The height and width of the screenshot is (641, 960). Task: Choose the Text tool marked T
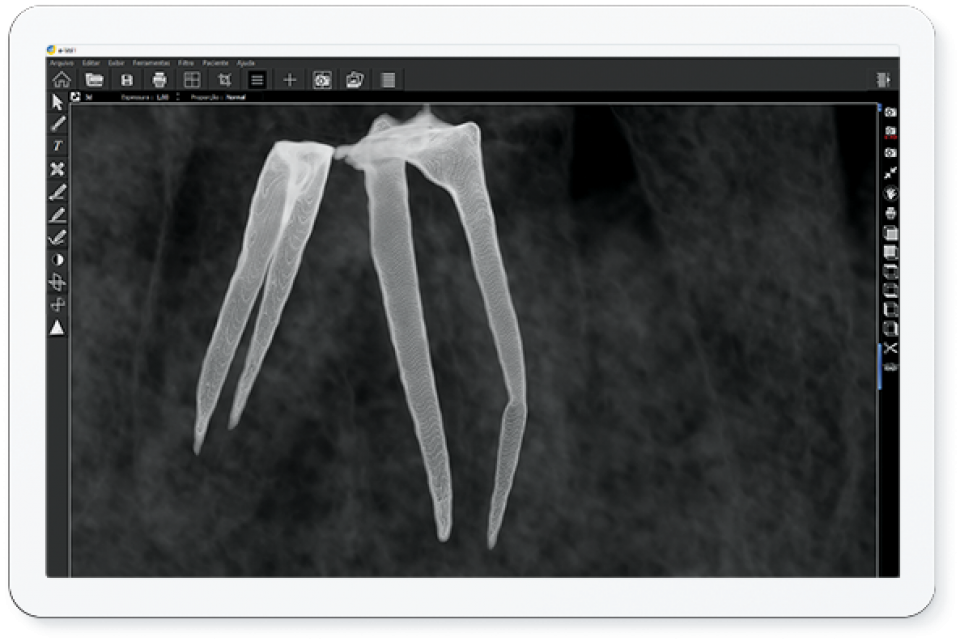[x=58, y=146]
